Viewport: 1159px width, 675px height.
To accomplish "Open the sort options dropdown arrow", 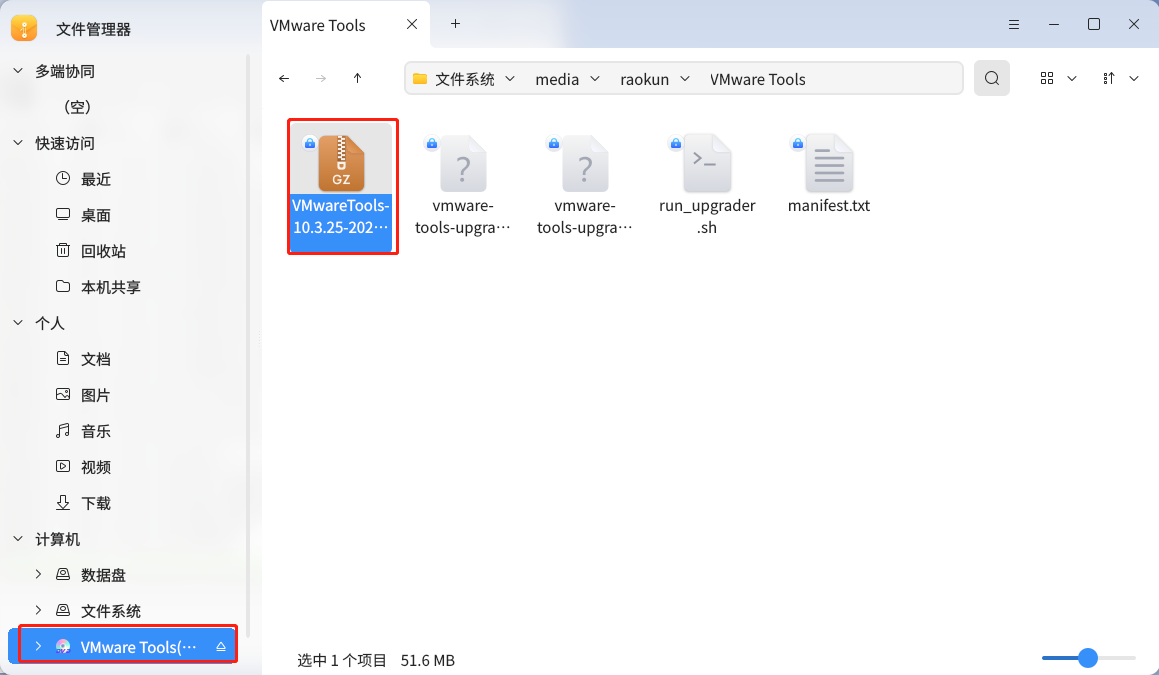I will click(1134, 78).
